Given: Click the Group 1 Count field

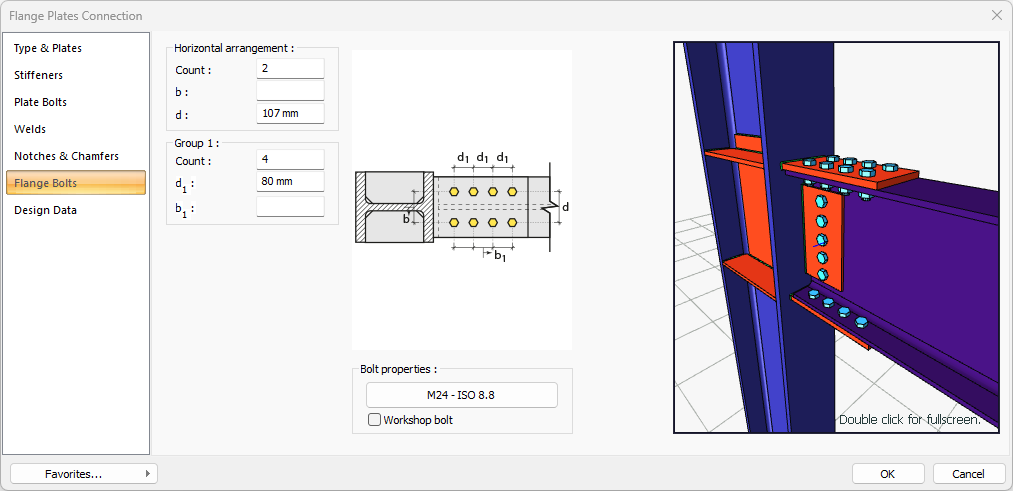Looking at the screenshot, I should [290, 160].
